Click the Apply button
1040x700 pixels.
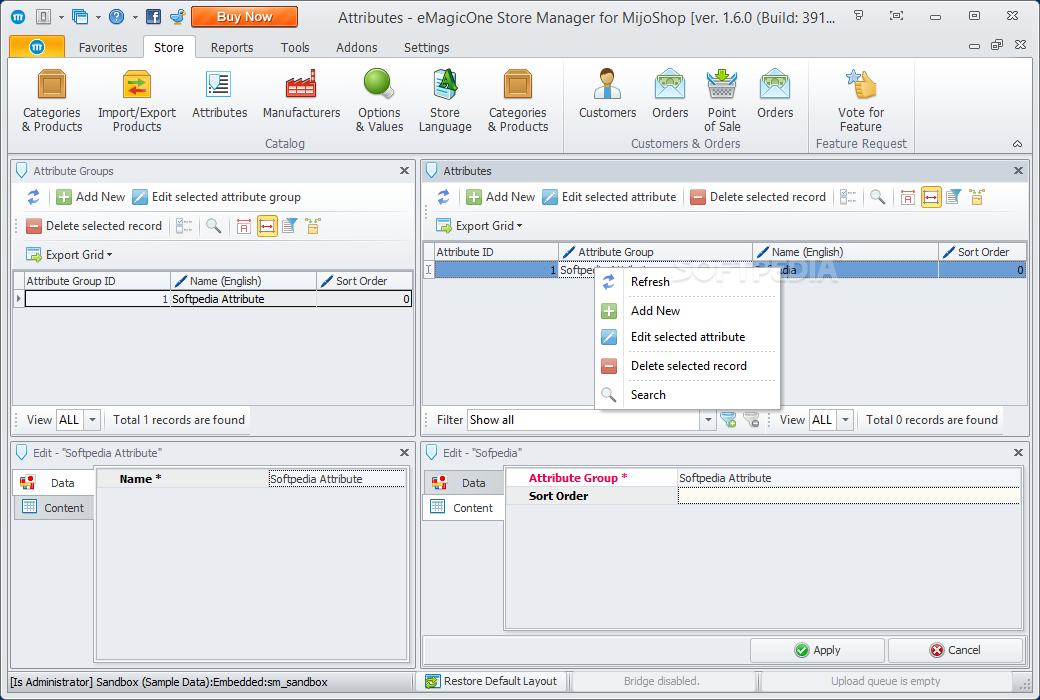817,650
